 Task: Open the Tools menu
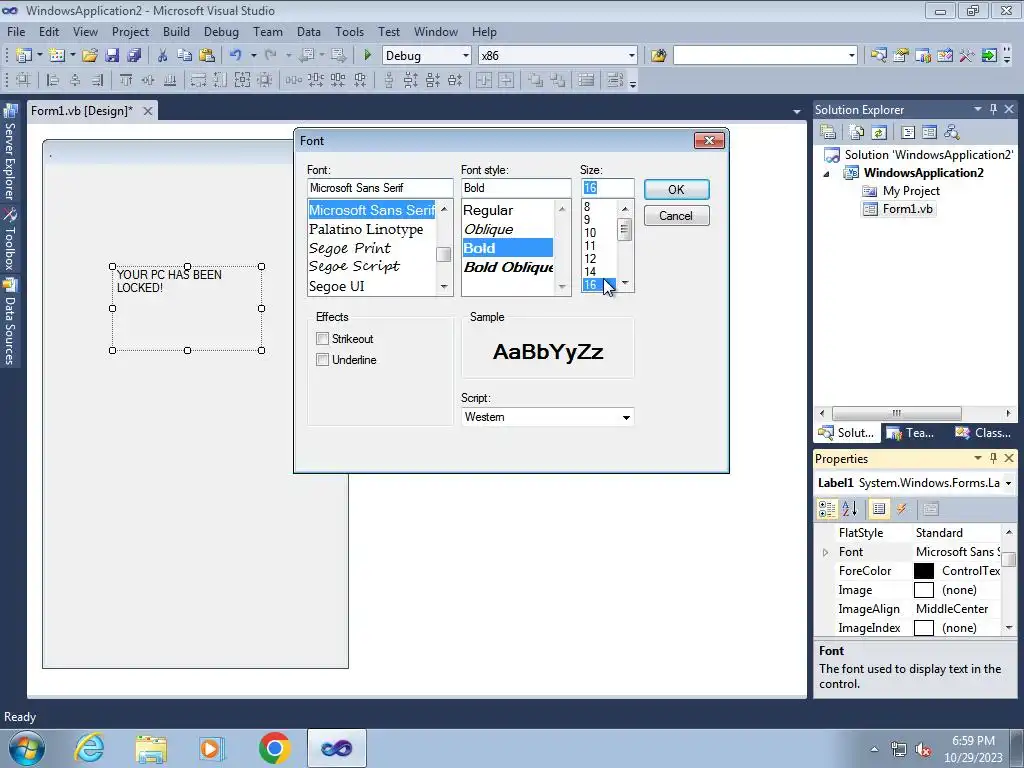click(349, 31)
